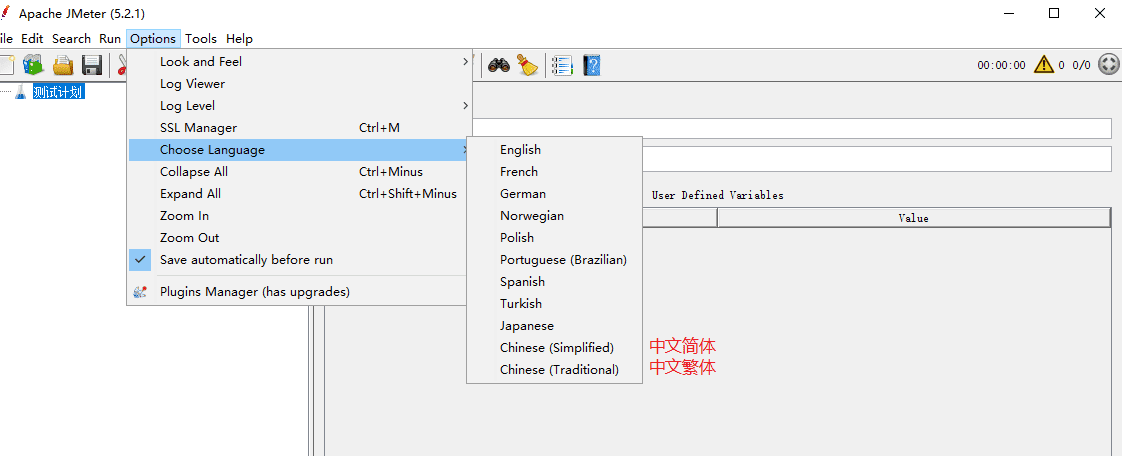Switch language to Portuguese (Brazilian)
Viewport: 1122px width, 456px height.
[x=555, y=260]
